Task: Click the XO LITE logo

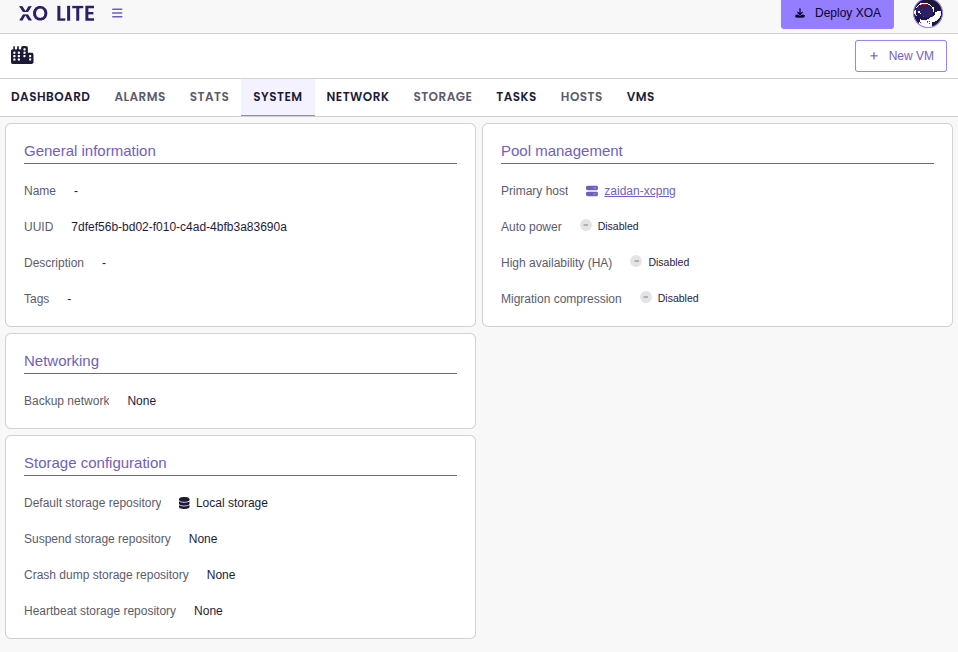Action: point(57,13)
